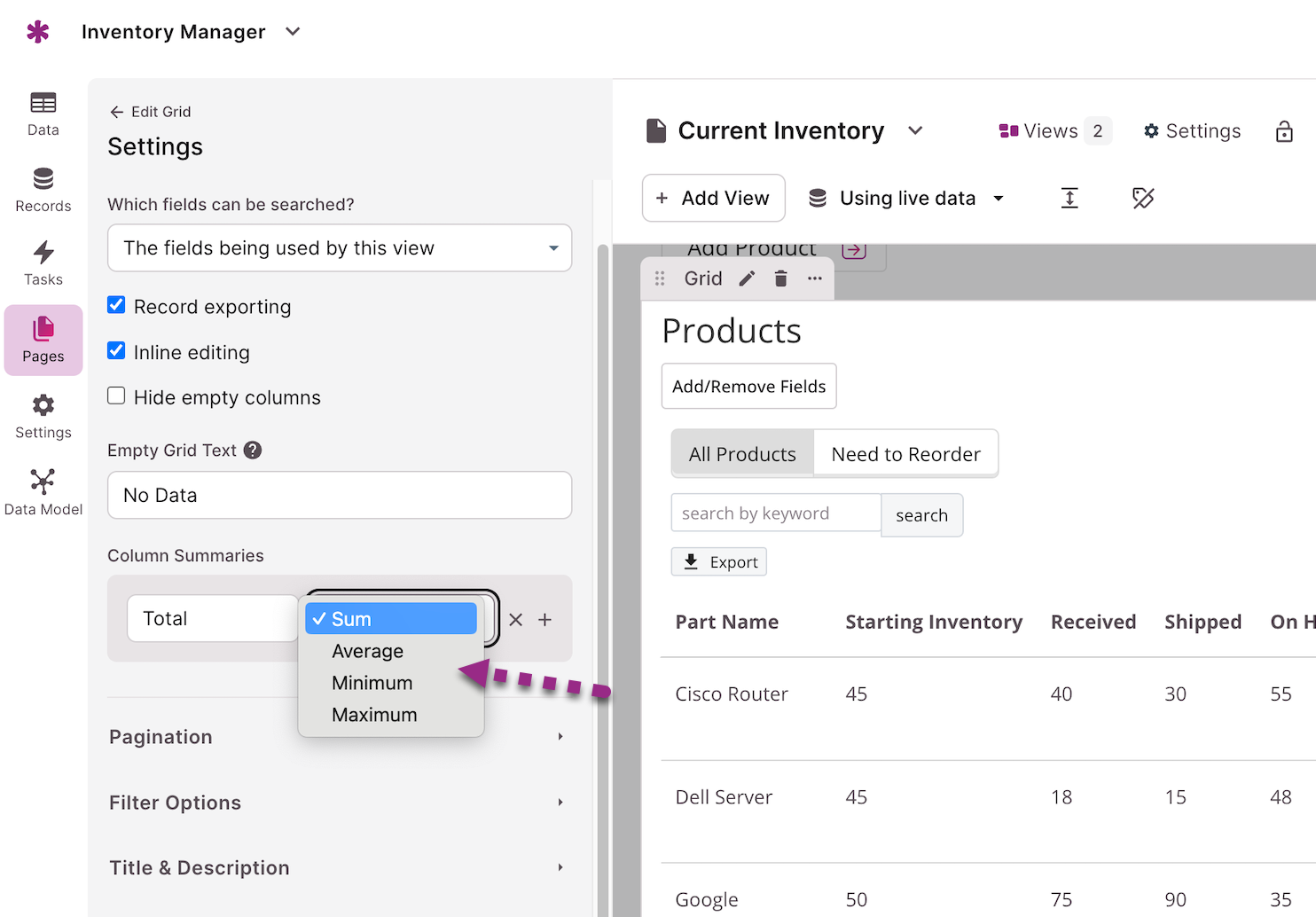Expand the Pagination section
The image size is (1316, 917).
point(337,737)
